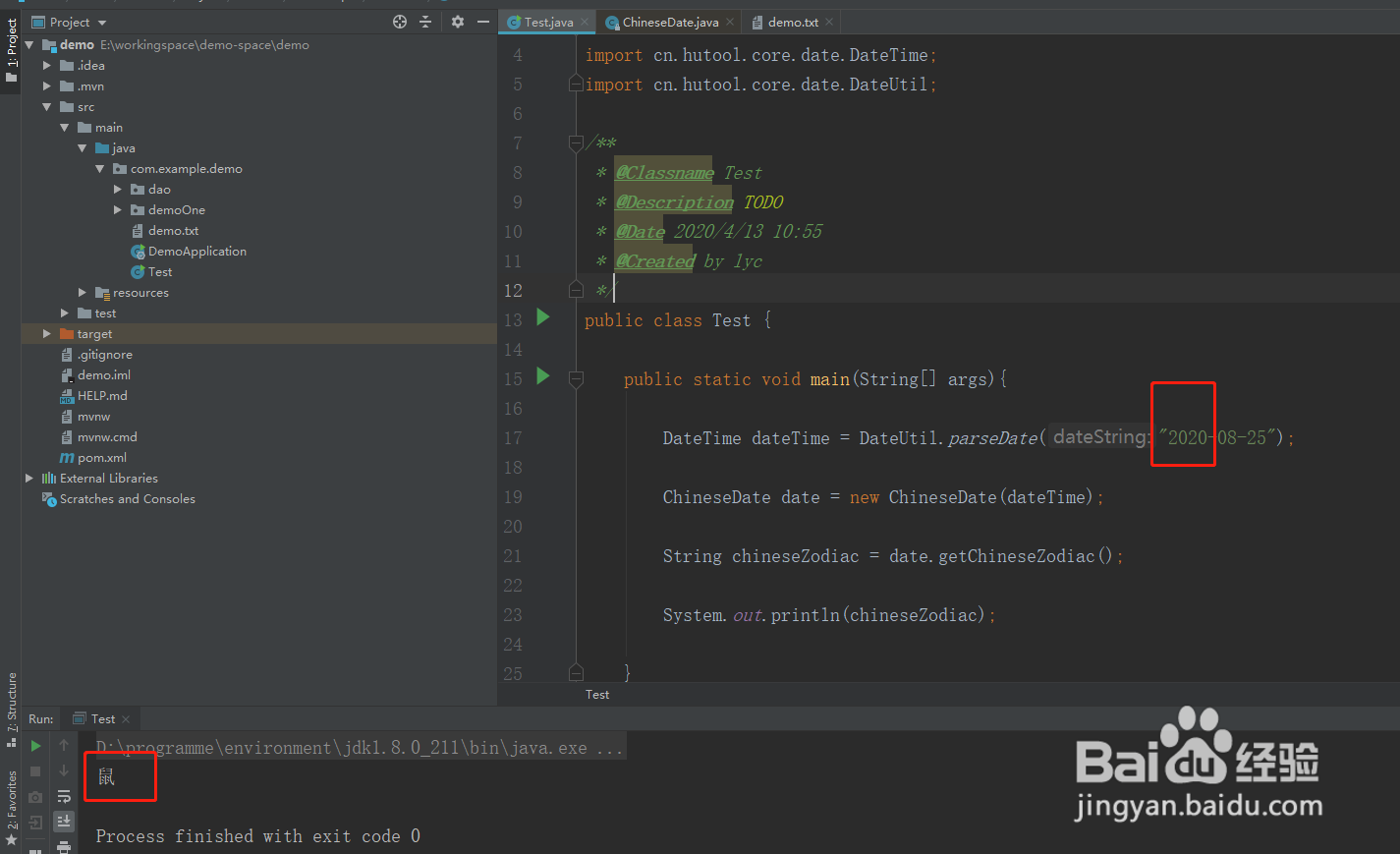Screen dimensions: 1400x854
Task: Run class Test from gutter arrow
Action: coord(543,317)
